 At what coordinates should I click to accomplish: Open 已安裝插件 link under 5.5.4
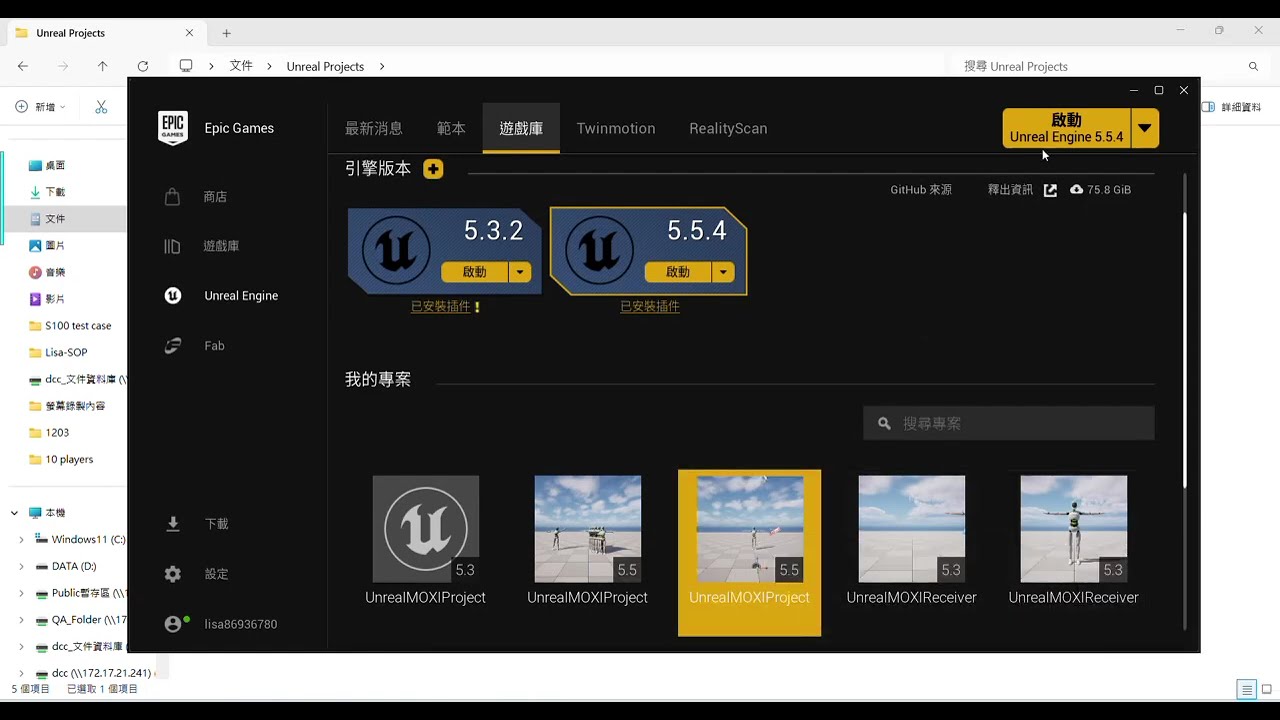pyautogui.click(x=649, y=307)
